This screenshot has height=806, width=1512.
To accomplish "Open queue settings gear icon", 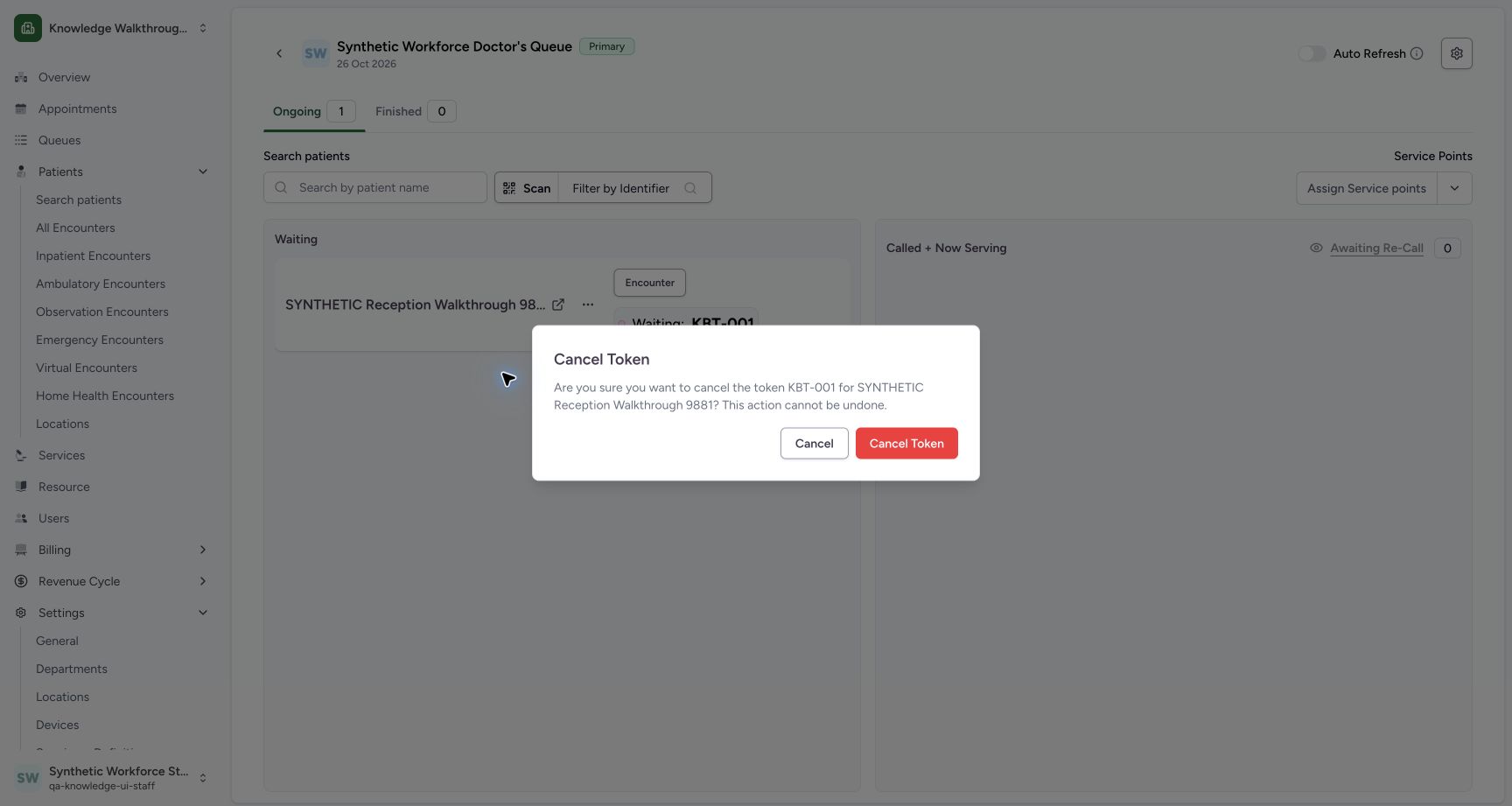I will coord(1456,53).
